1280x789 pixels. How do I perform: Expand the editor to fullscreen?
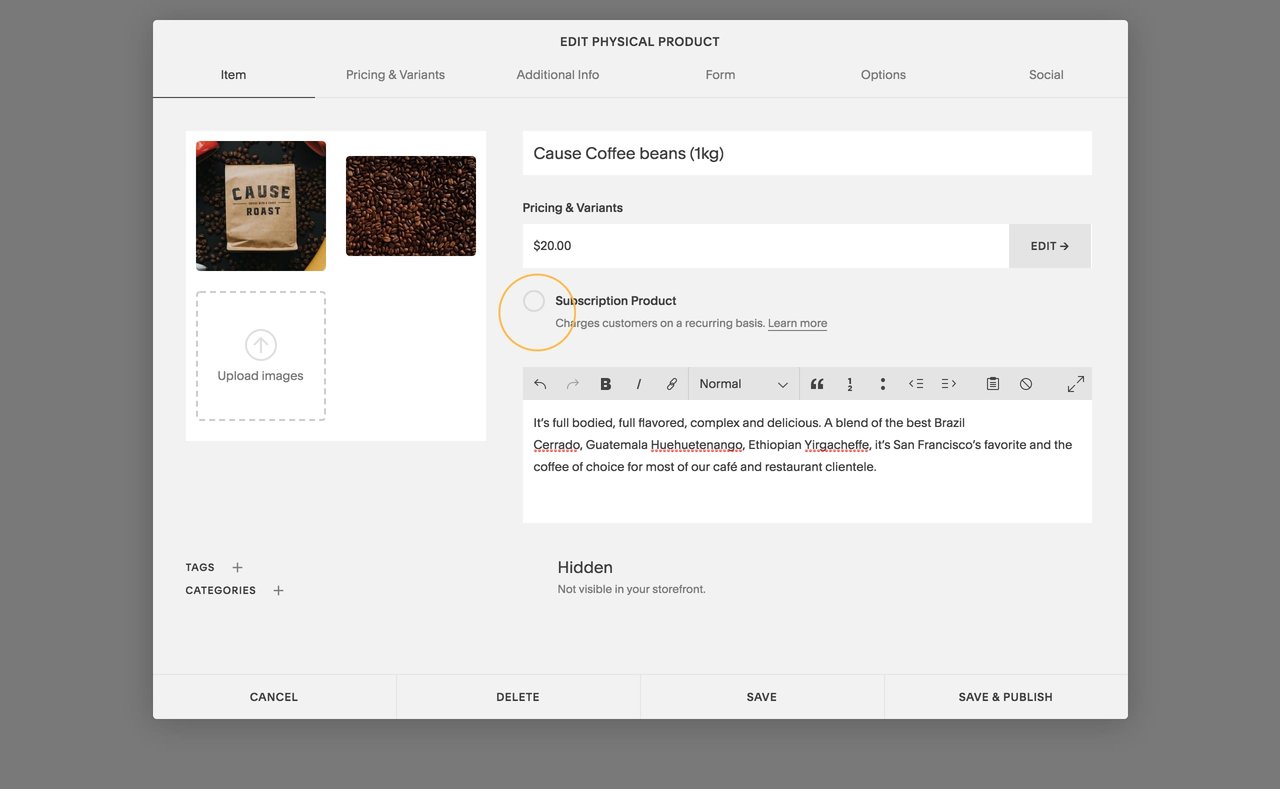(x=1075, y=383)
